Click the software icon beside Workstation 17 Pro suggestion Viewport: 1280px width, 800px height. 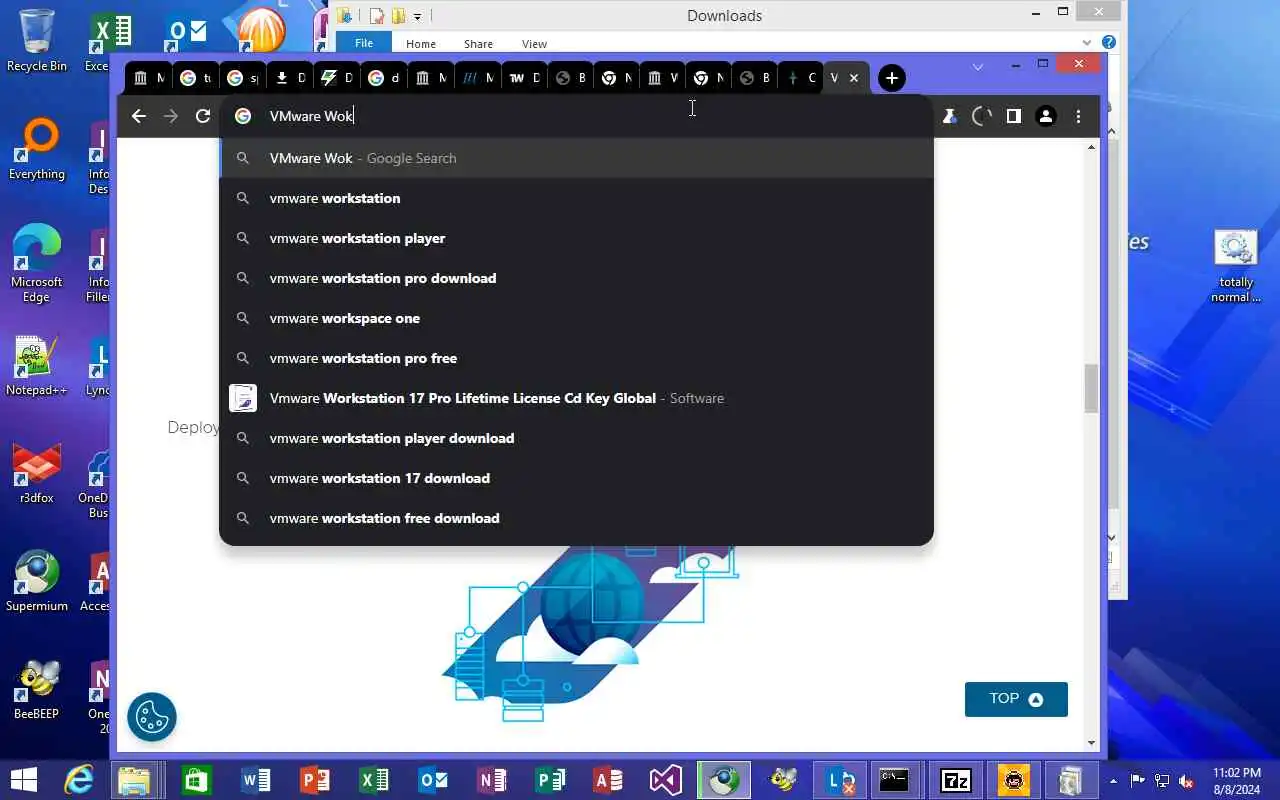coord(243,398)
